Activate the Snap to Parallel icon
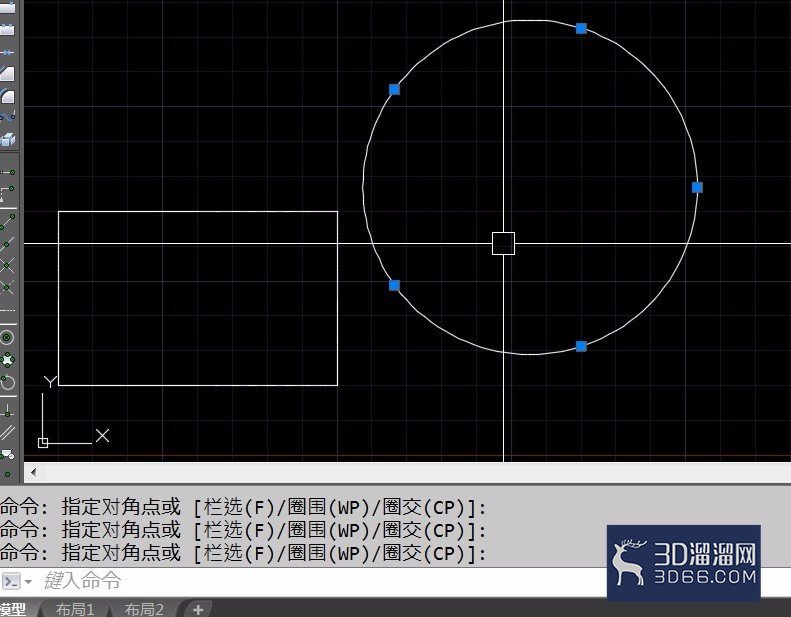The image size is (791, 617). click(7, 432)
